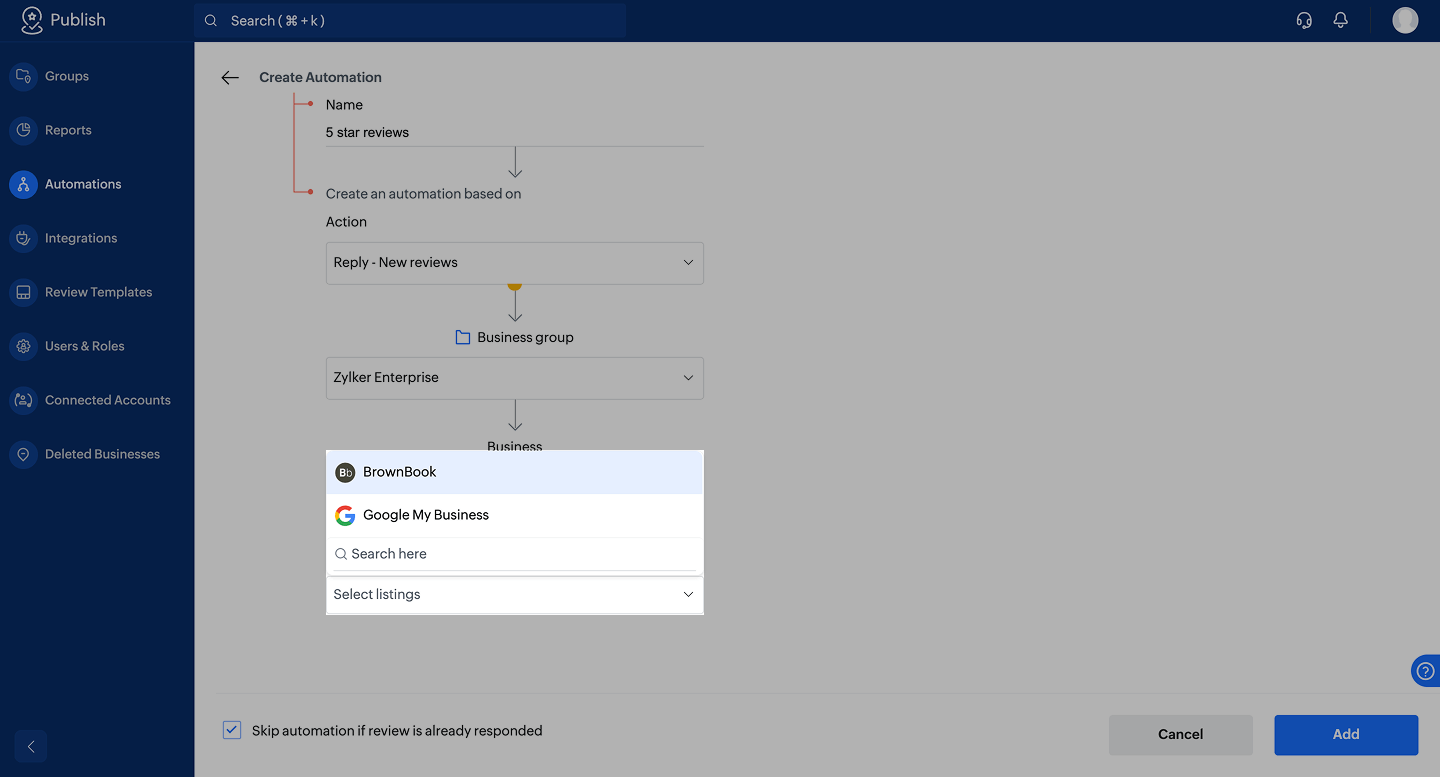Open the notifications bell
This screenshot has width=1440, height=777.
pyautogui.click(x=1341, y=20)
